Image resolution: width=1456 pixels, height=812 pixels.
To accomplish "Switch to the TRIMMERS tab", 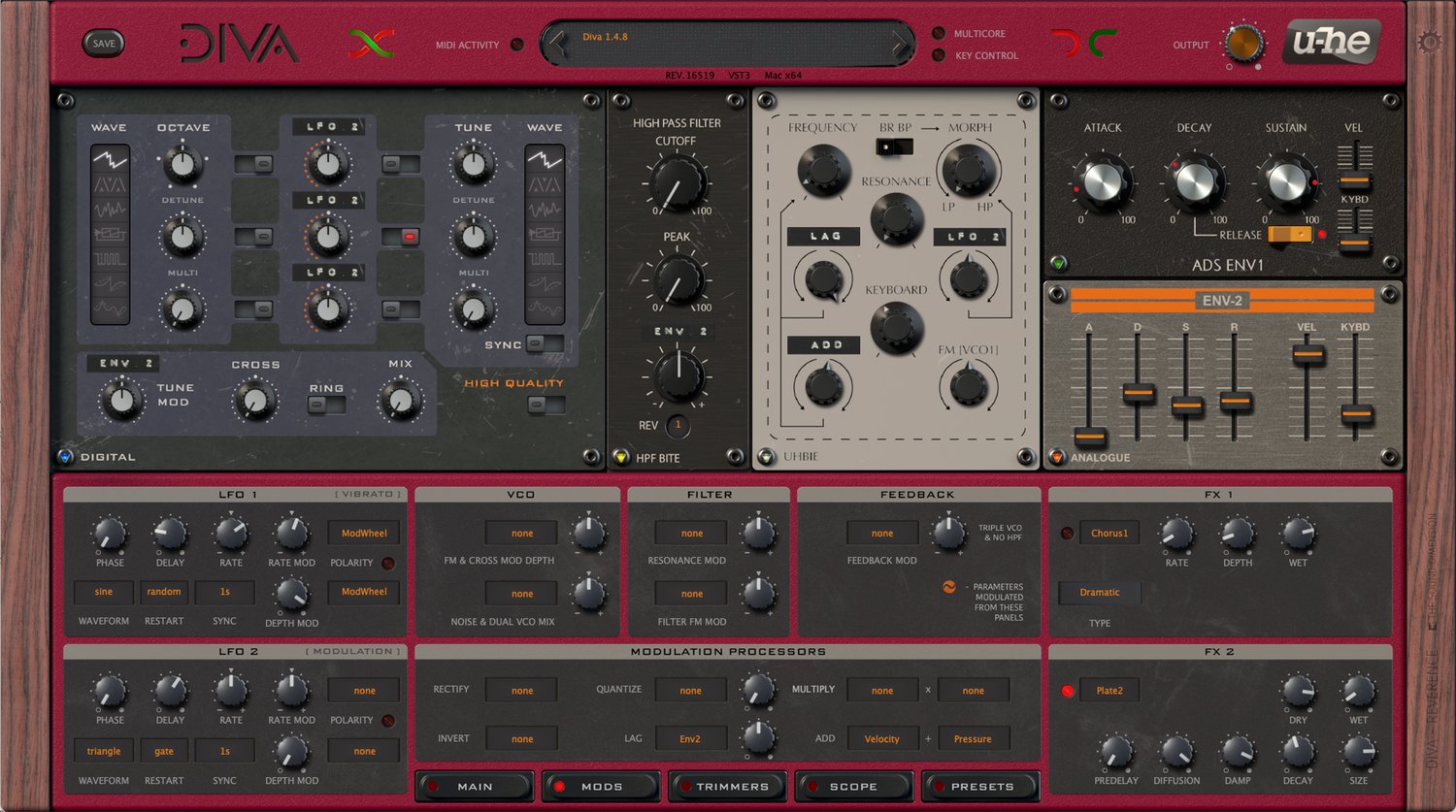I will pyautogui.click(x=727, y=786).
